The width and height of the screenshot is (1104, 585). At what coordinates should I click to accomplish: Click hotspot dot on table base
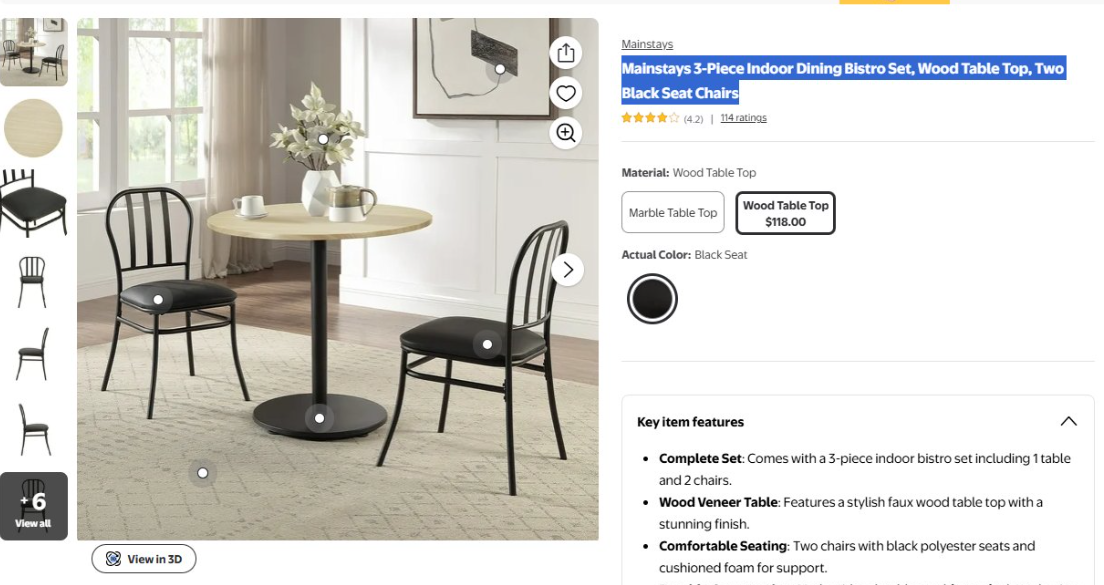[x=320, y=418]
